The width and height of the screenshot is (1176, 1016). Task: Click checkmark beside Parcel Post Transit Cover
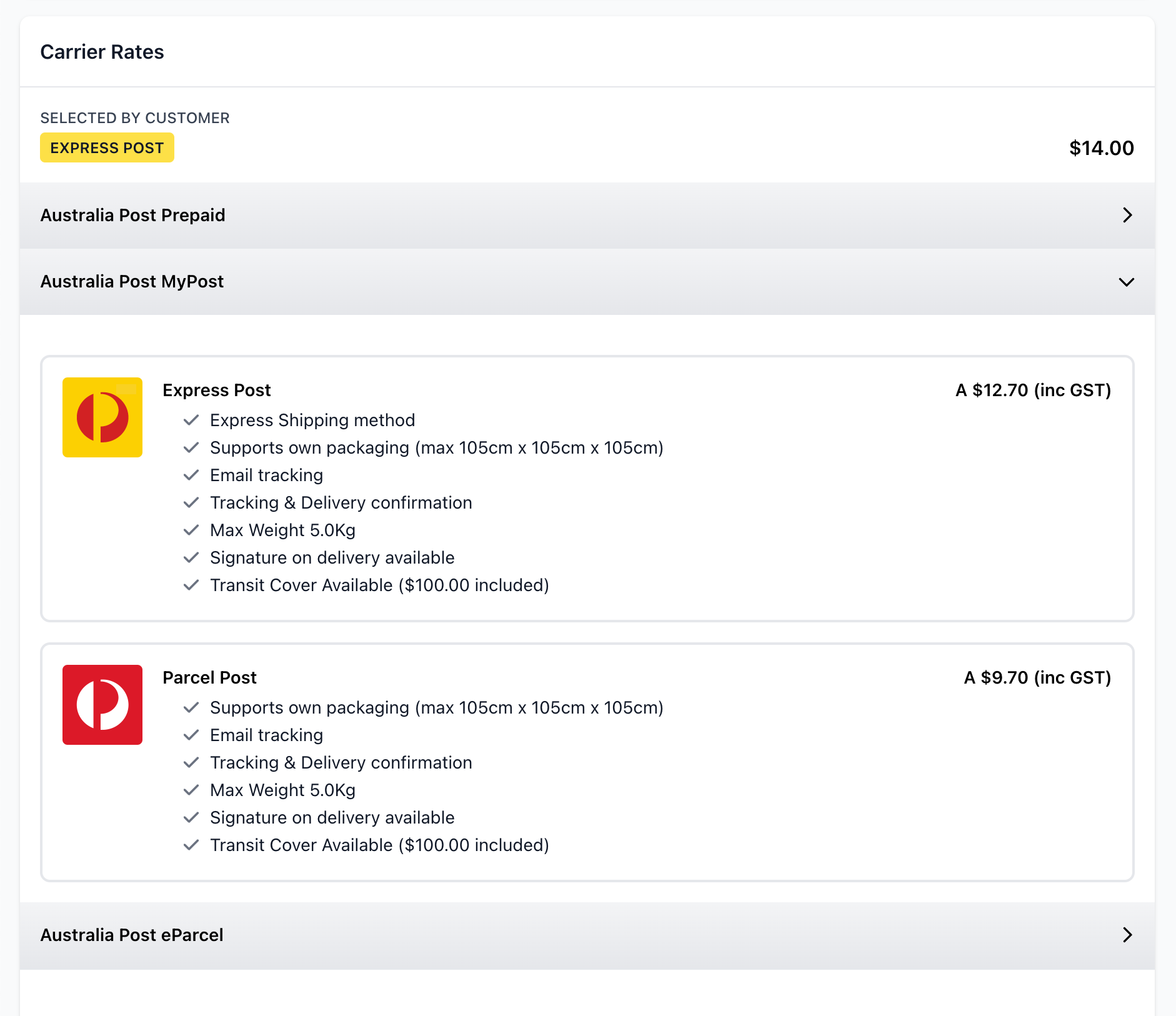coord(191,845)
